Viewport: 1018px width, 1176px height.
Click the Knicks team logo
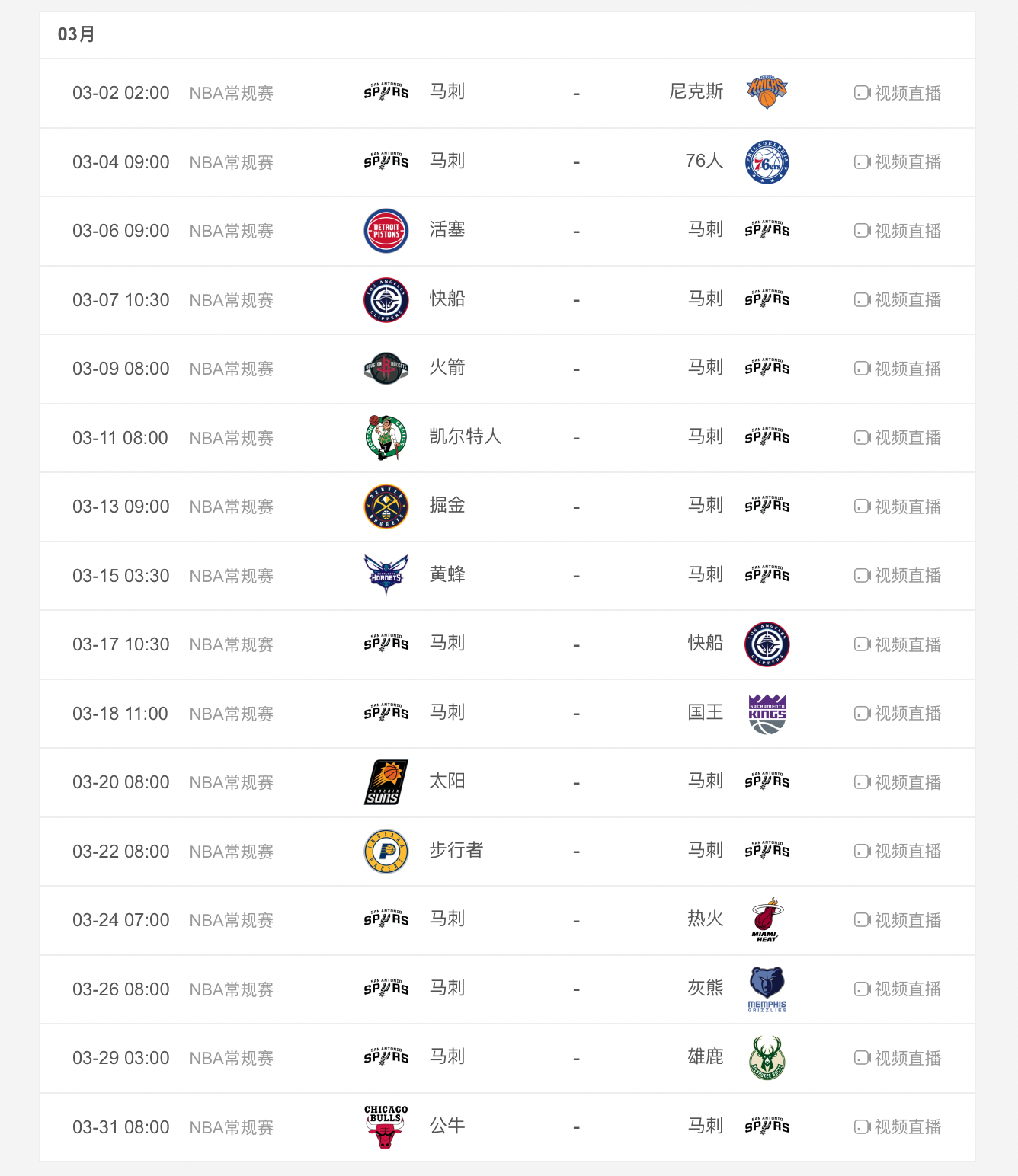coord(767,93)
